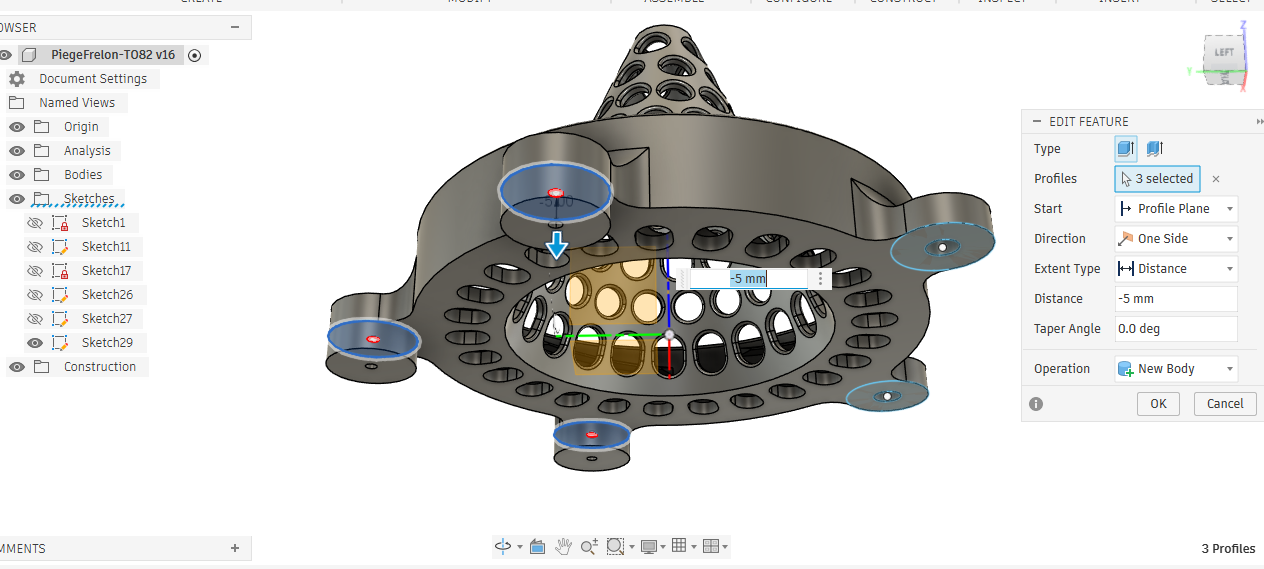Select the Orbit tool in navigation bar
The width and height of the screenshot is (1264, 569).
pyautogui.click(x=503, y=546)
